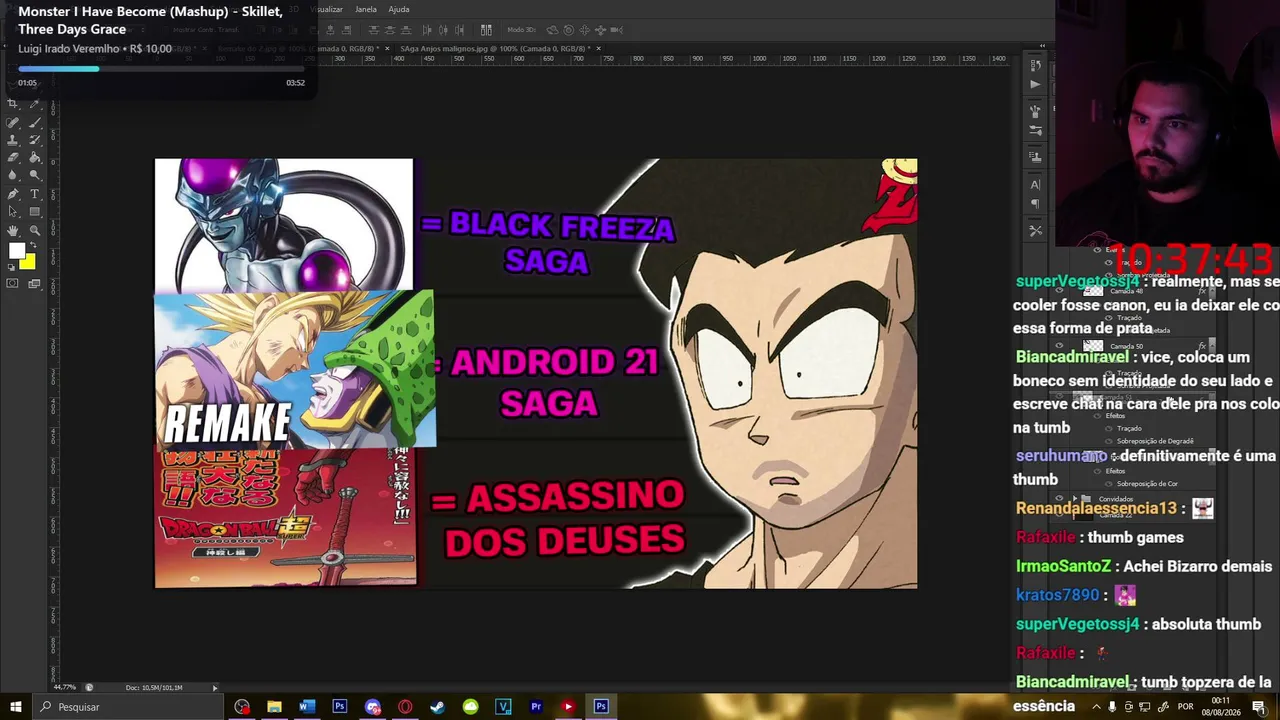Select the Brush tool

(x=35, y=122)
